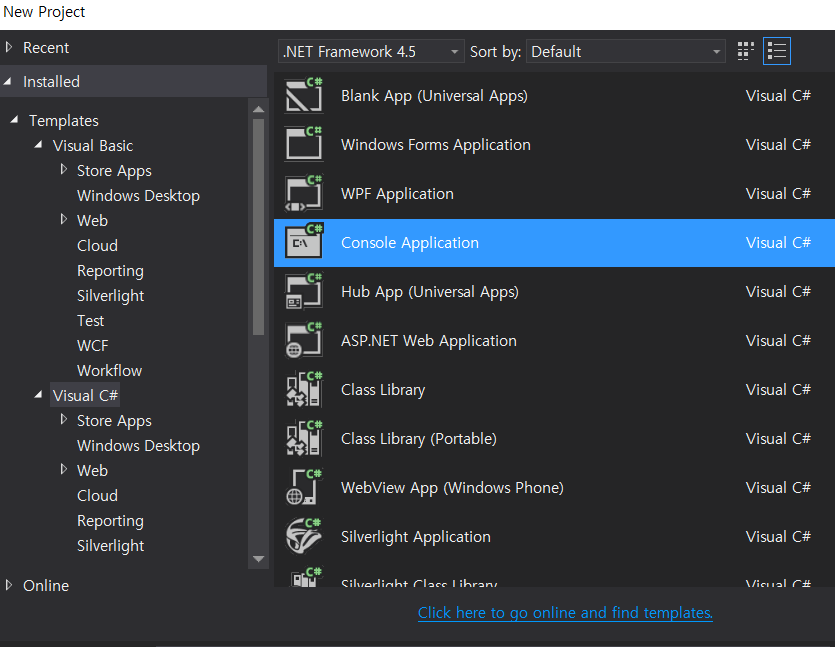Choose the Blank App (Universal Apps) template name
The width and height of the screenshot is (835, 647).
[435, 96]
